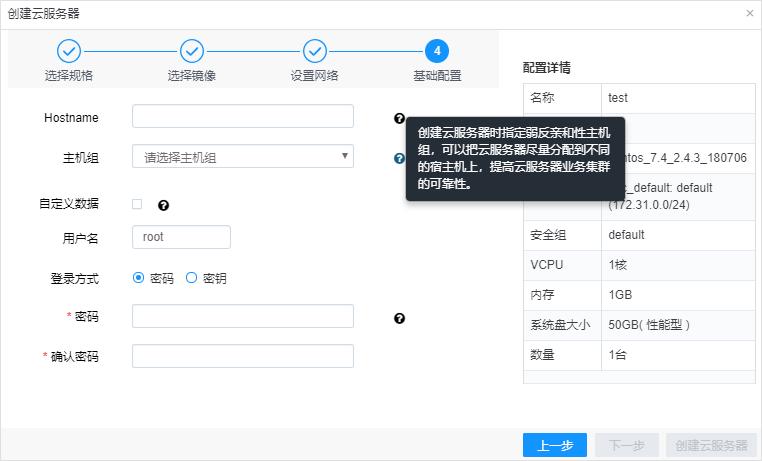Click the Hostname input field
Viewport: 762px width, 461px height.
coord(242,116)
